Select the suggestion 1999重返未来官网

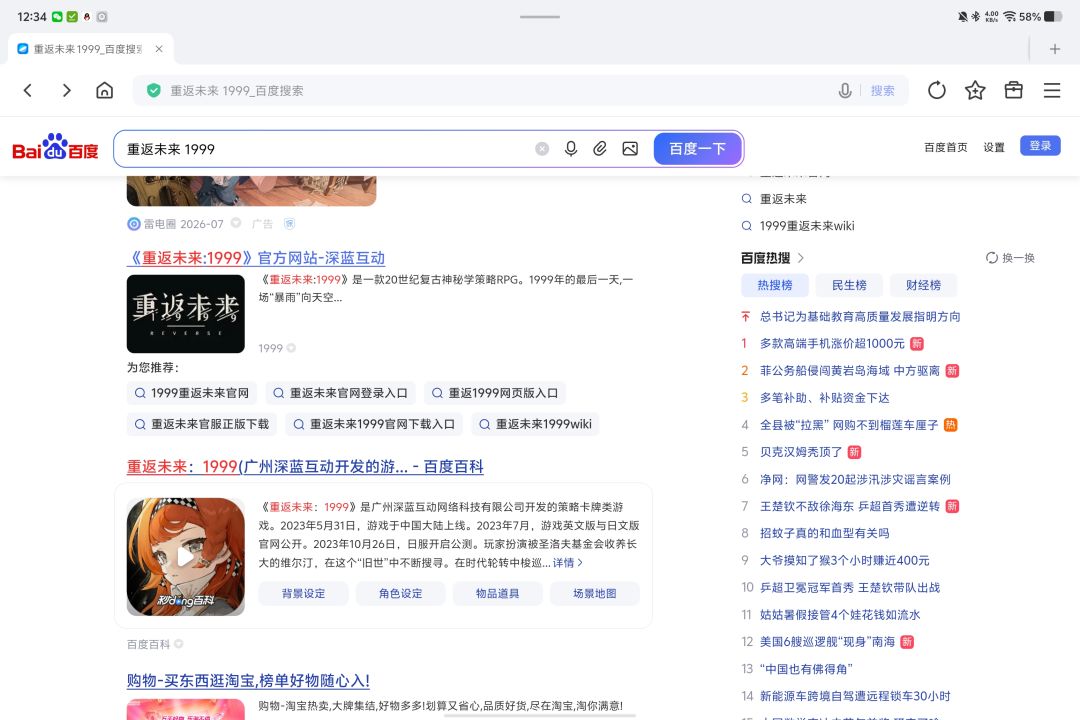(x=191, y=393)
